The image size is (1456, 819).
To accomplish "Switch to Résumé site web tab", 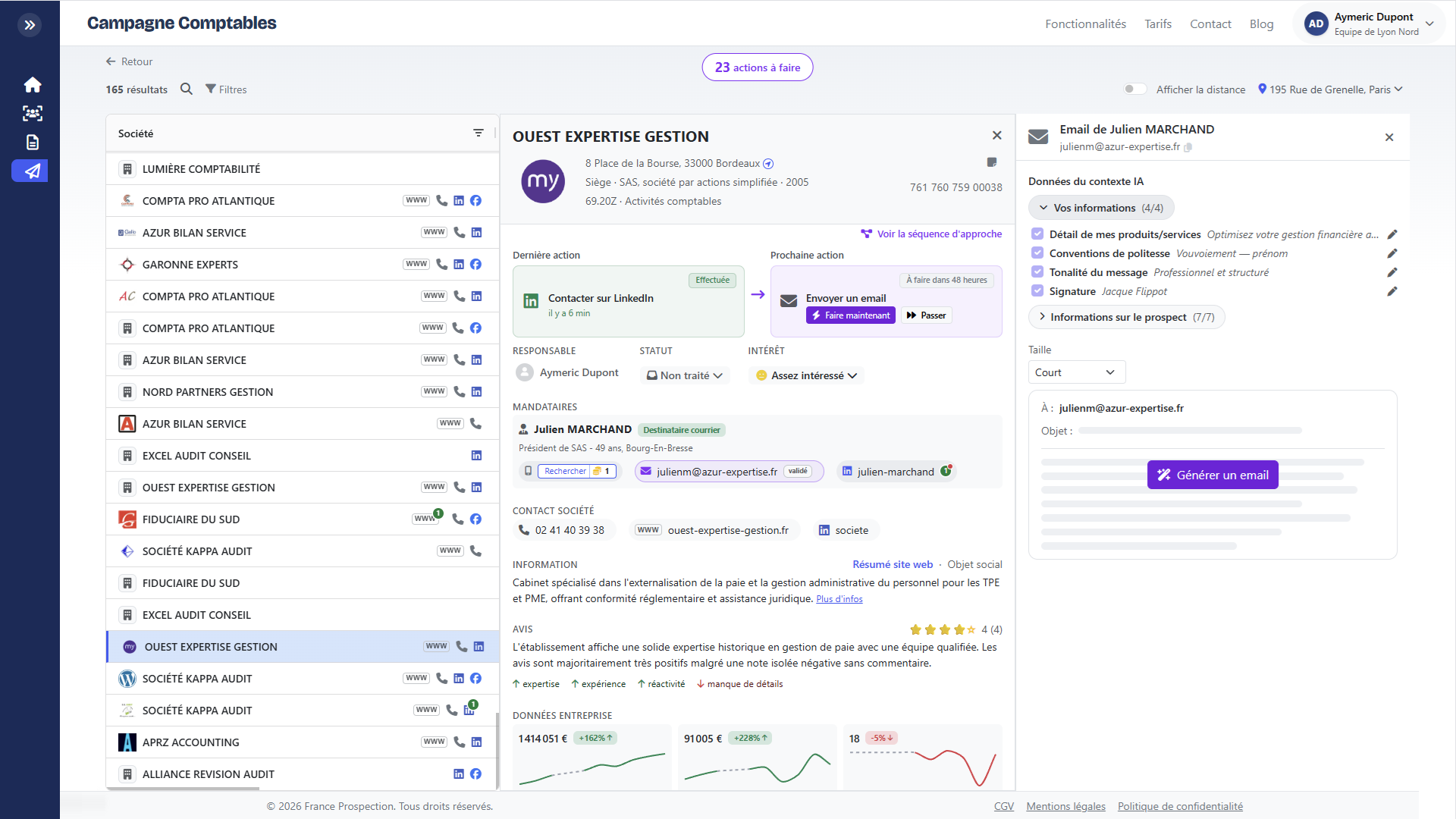I will (893, 564).
